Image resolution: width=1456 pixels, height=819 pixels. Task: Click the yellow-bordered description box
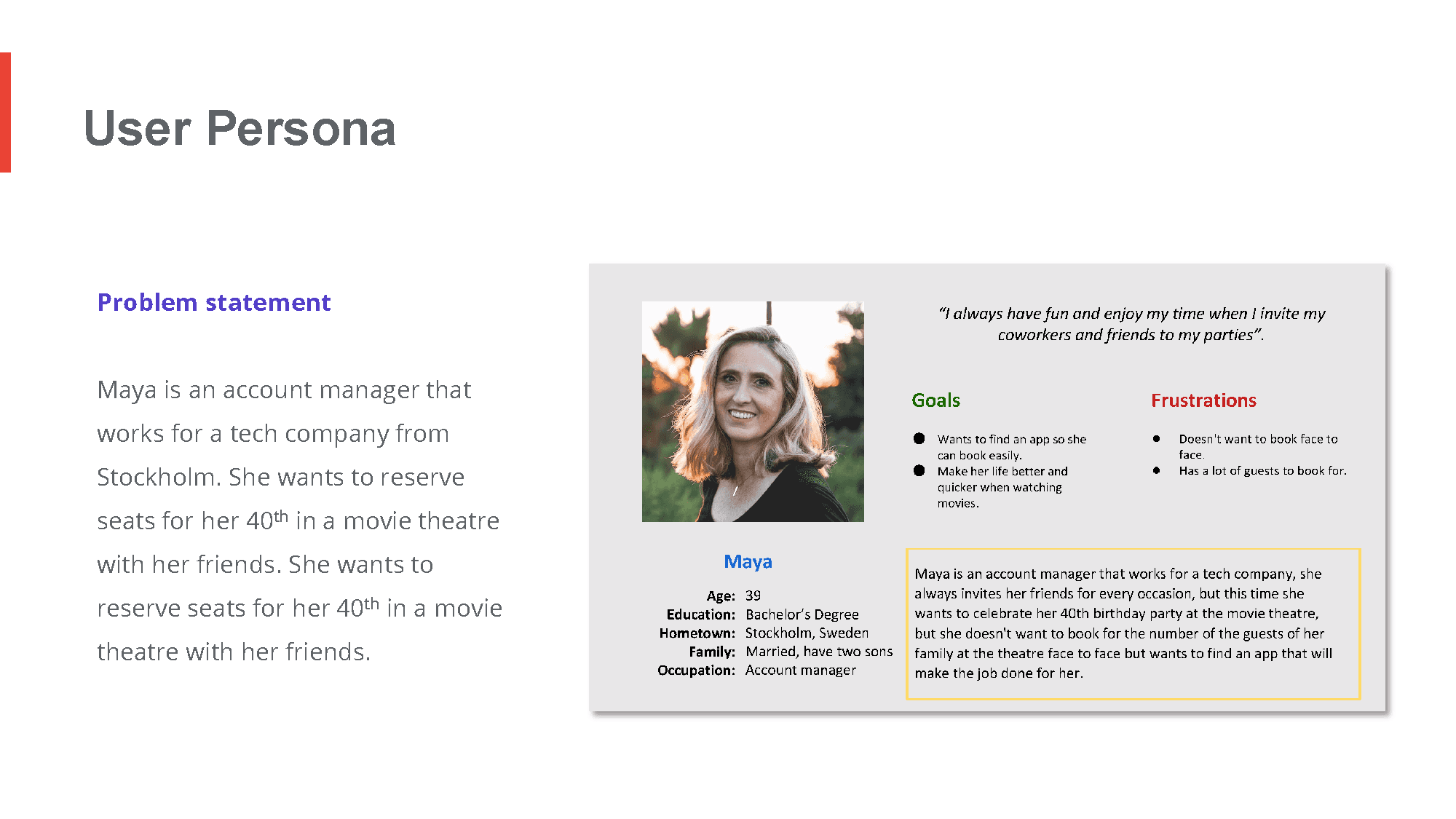click(x=1133, y=624)
